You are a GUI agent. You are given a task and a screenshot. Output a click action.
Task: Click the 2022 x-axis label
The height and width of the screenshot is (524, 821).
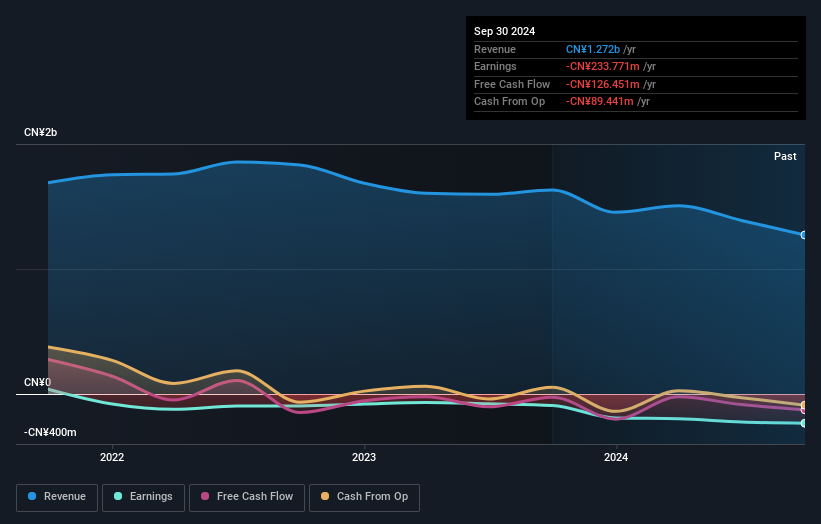click(112, 457)
